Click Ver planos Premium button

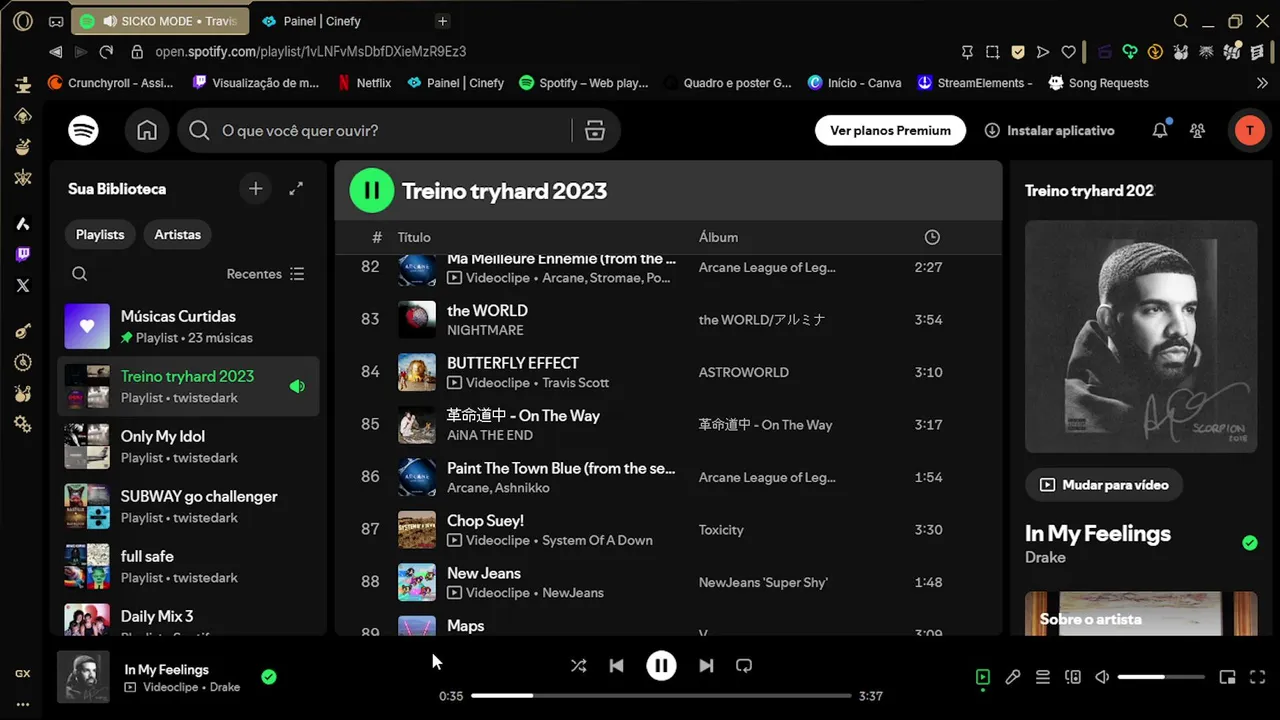[890, 131]
